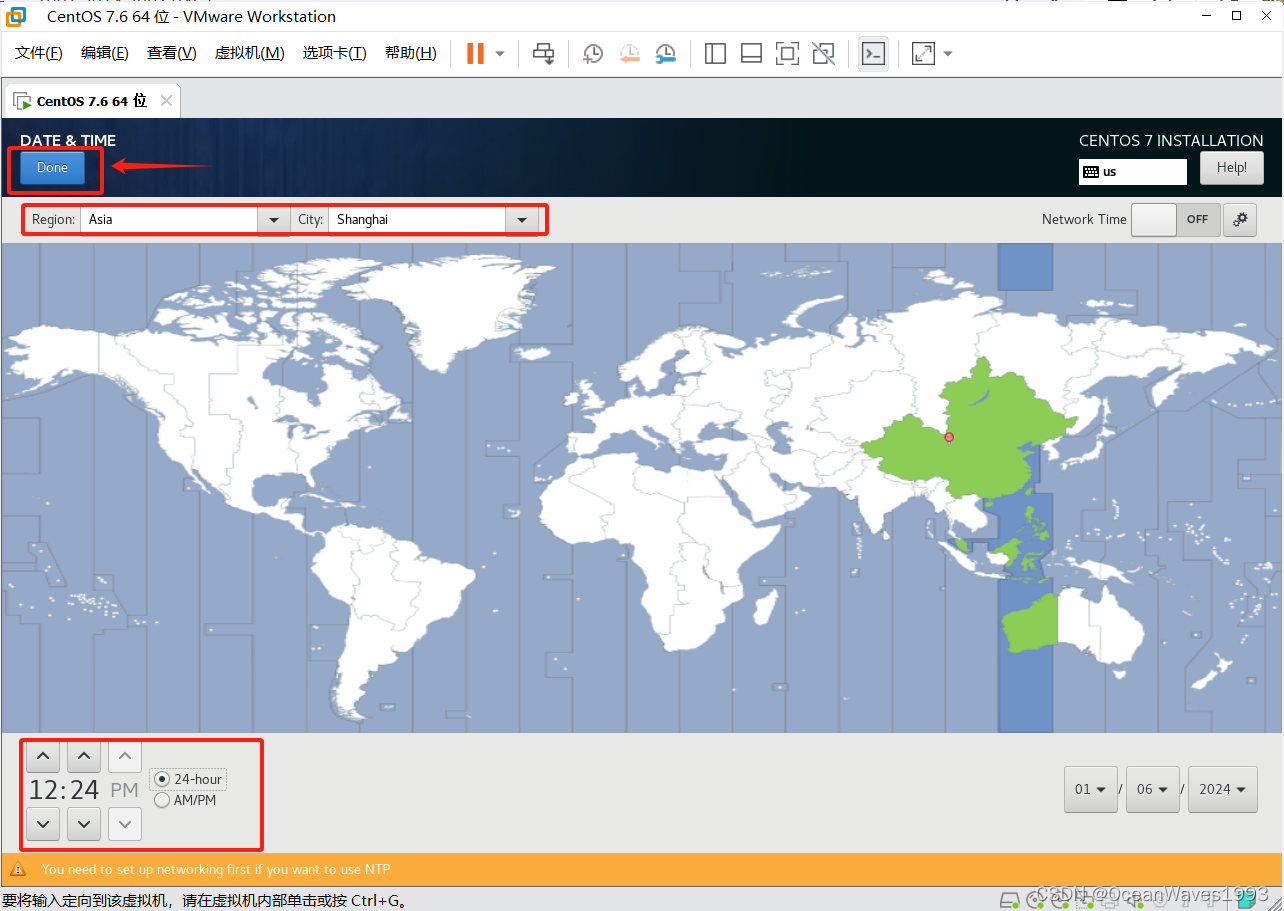The width and height of the screenshot is (1284, 911).
Task: Pause the virtual machine with the orange pause icon
Action: 475,53
